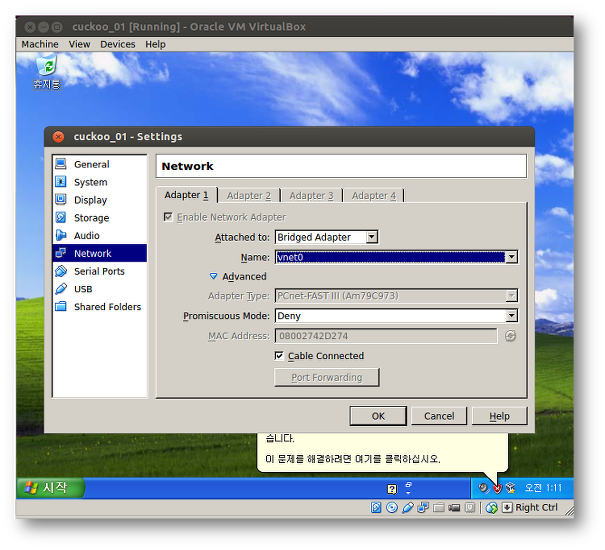Screen dimensions: 605x550
Task: Switch to the Adapter 3 tab
Action: [x=311, y=196]
